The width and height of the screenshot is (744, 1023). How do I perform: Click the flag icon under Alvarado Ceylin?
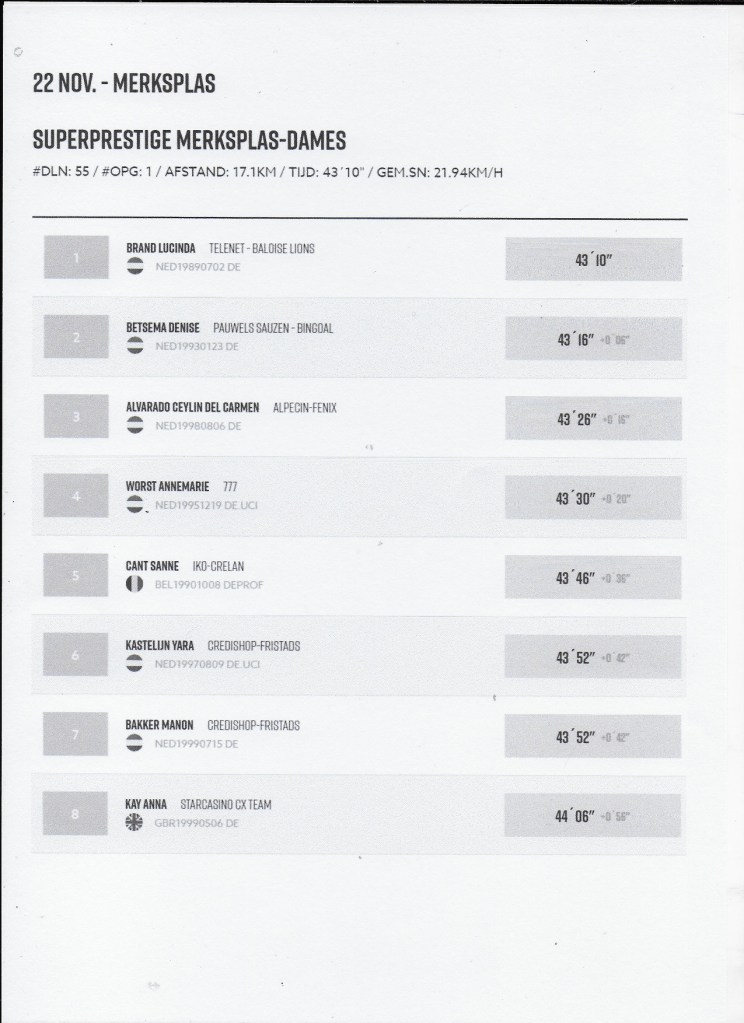coord(135,426)
